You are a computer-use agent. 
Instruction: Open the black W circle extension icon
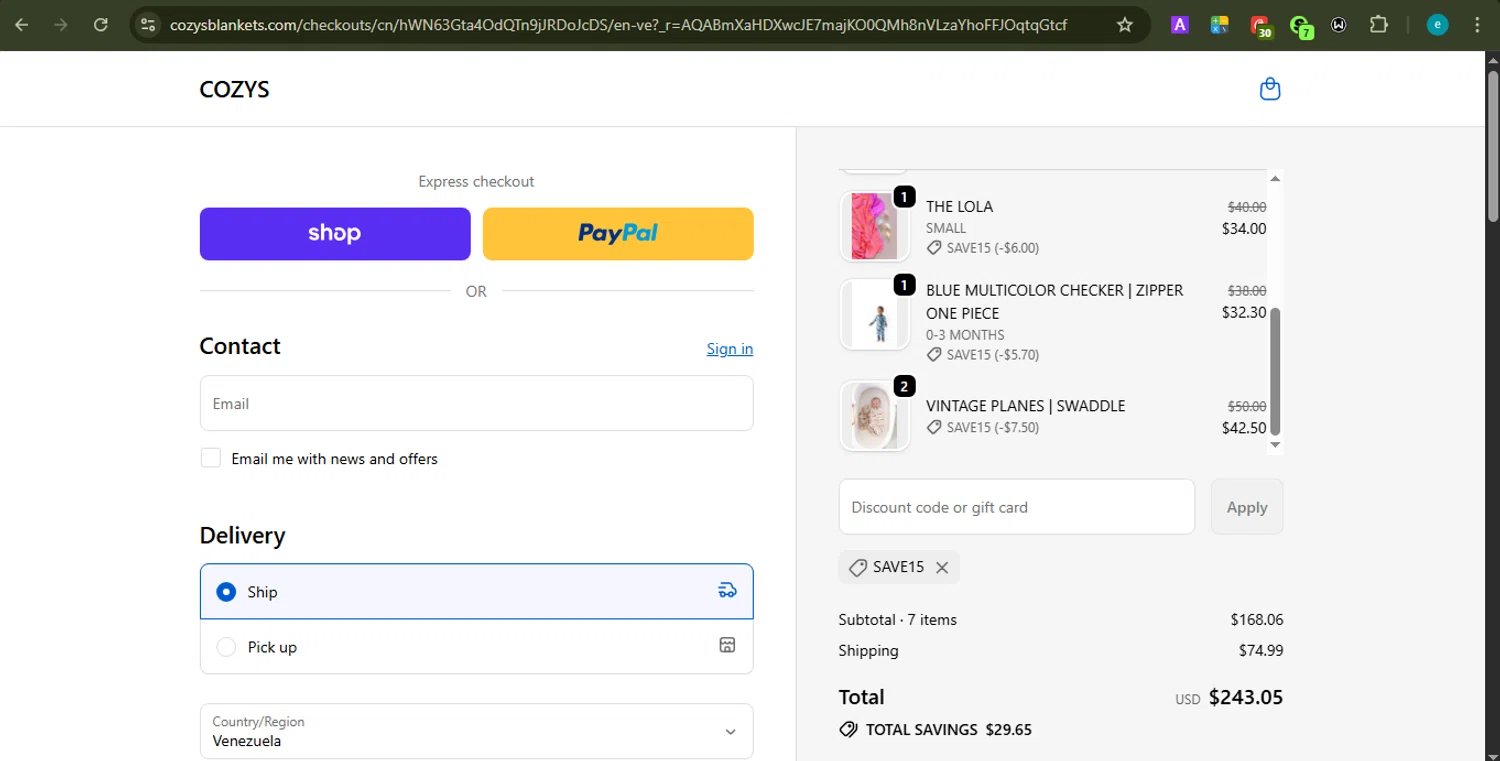pyautogui.click(x=1339, y=25)
